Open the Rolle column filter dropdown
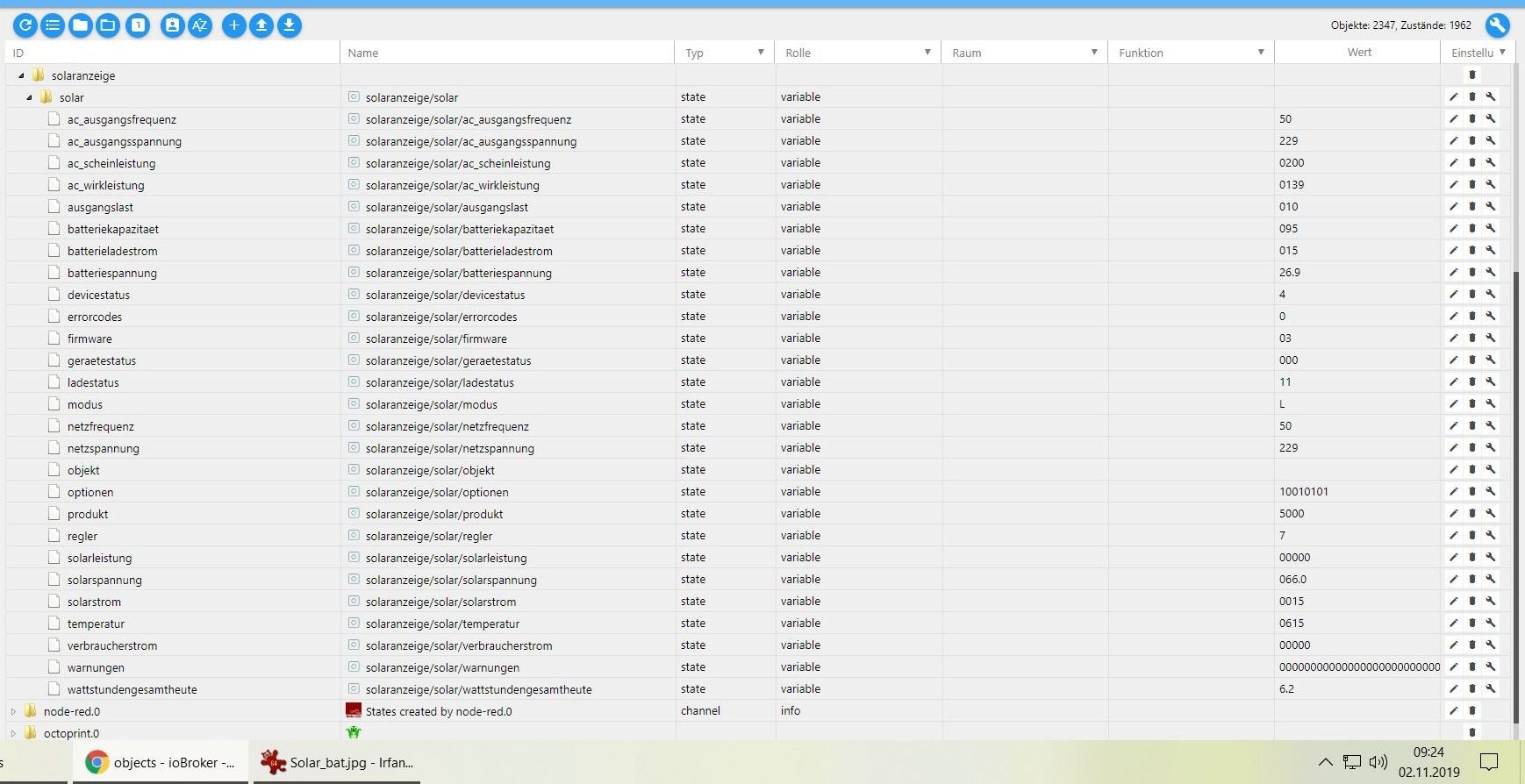1525x784 pixels. point(927,53)
